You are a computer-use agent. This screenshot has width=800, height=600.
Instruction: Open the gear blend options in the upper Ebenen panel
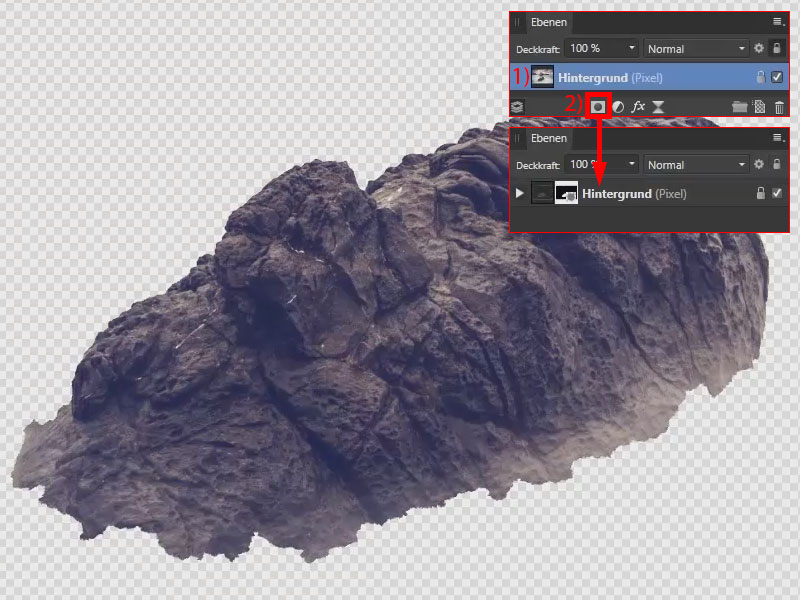click(x=759, y=48)
